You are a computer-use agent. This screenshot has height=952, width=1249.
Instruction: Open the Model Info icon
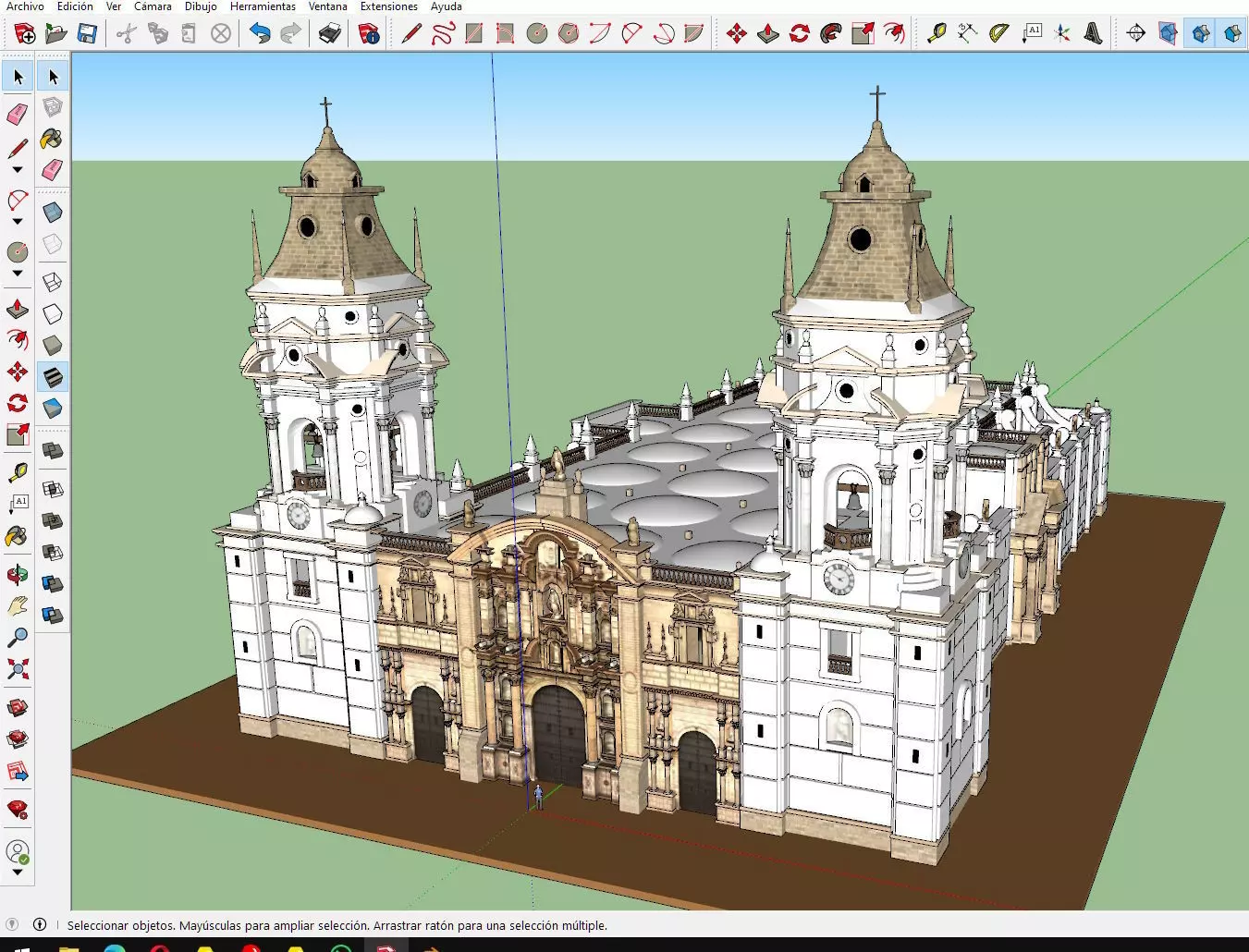(369, 34)
